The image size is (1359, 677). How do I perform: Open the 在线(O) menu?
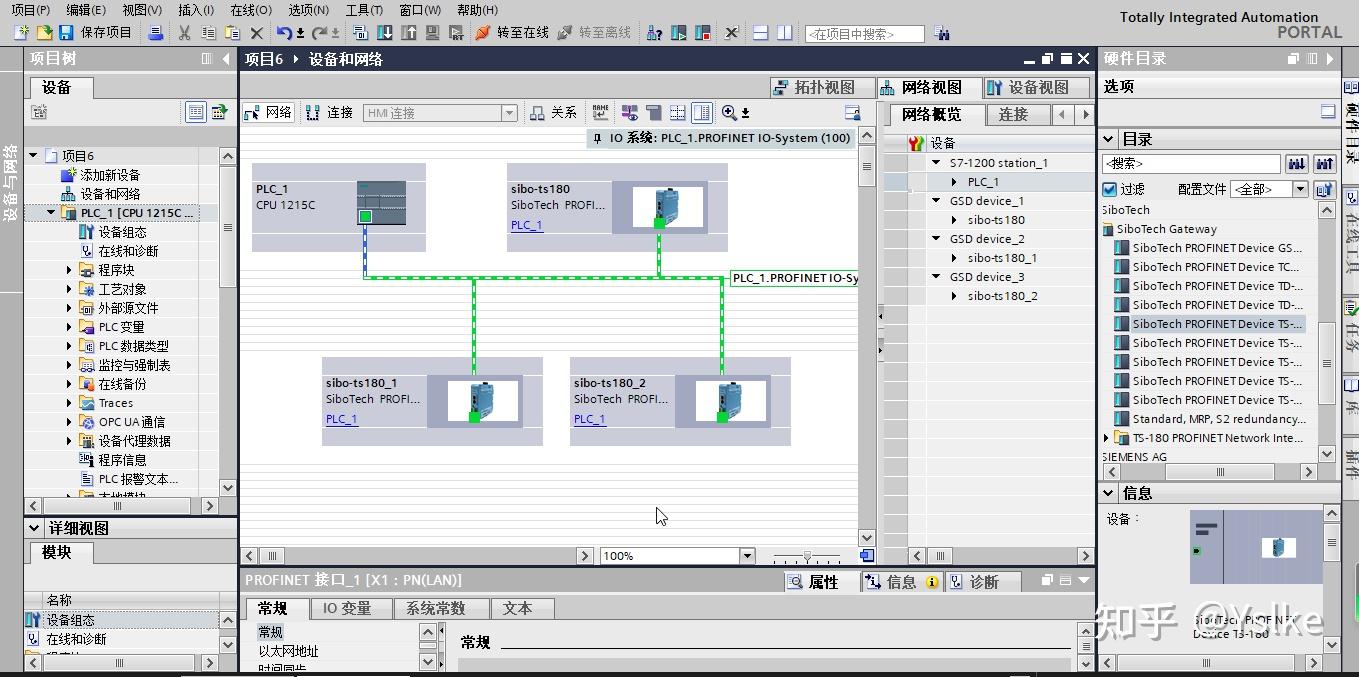click(250, 10)
